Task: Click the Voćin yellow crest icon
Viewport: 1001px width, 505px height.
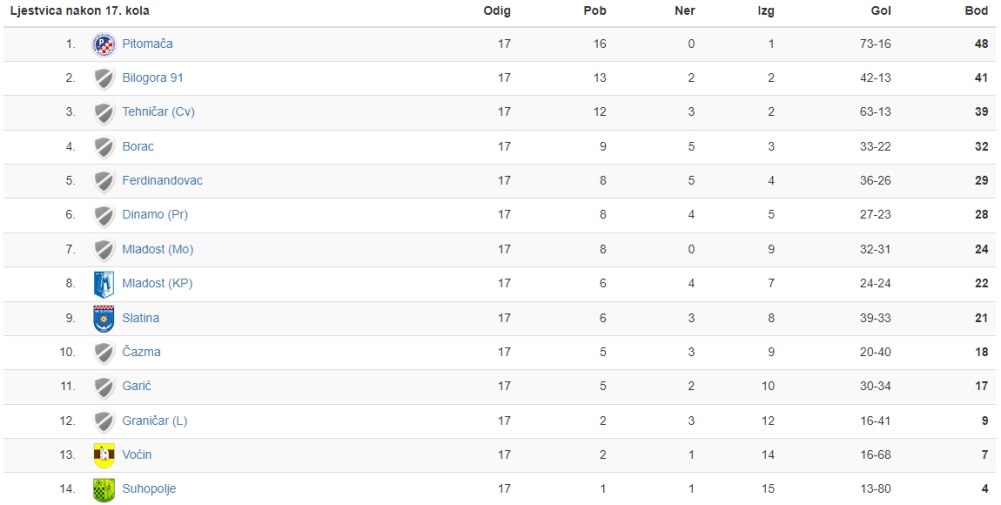Action: point(104,455)
